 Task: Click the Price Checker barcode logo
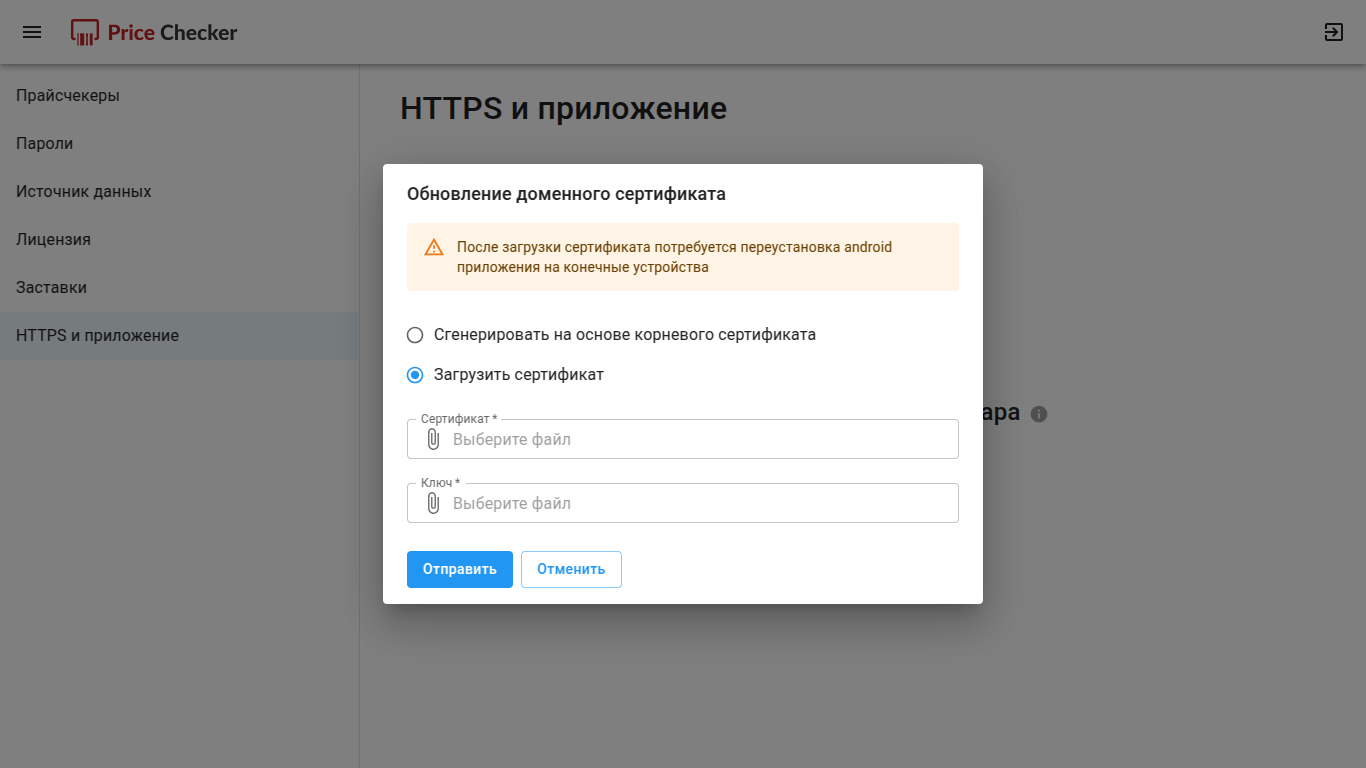coord(85,33)
